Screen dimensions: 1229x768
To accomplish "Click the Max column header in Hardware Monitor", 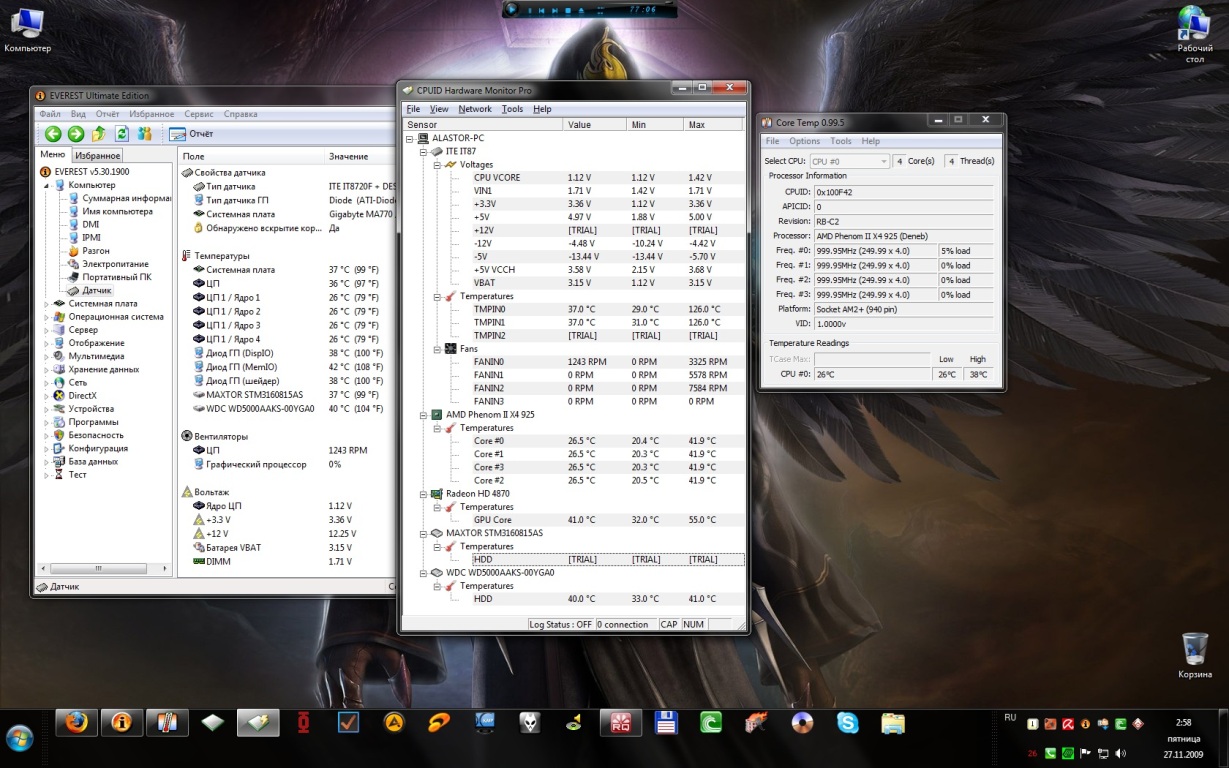I will [x=714, y=125].
